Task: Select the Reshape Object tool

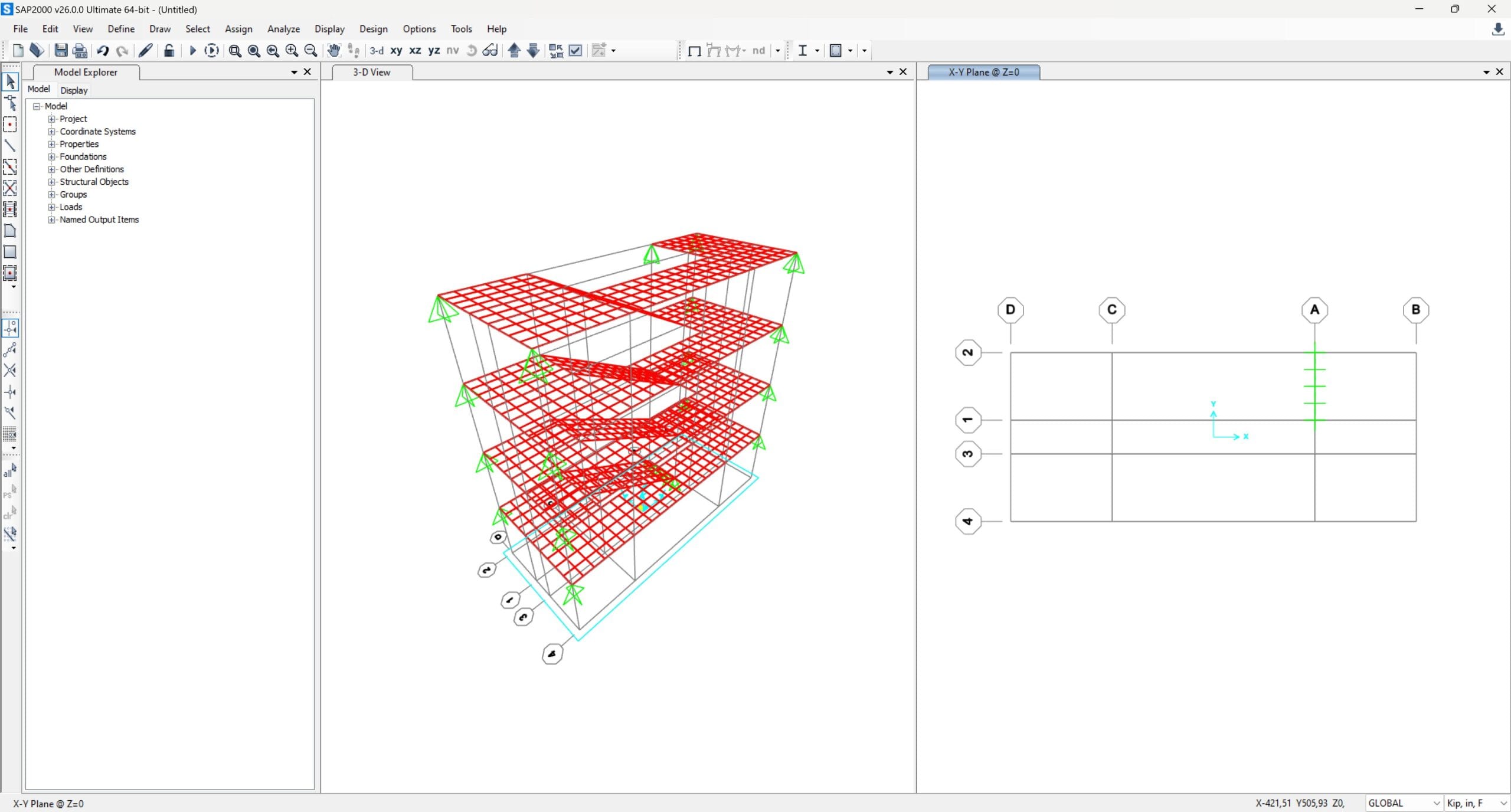Action: pyautogui.click(x=10, y=103)
